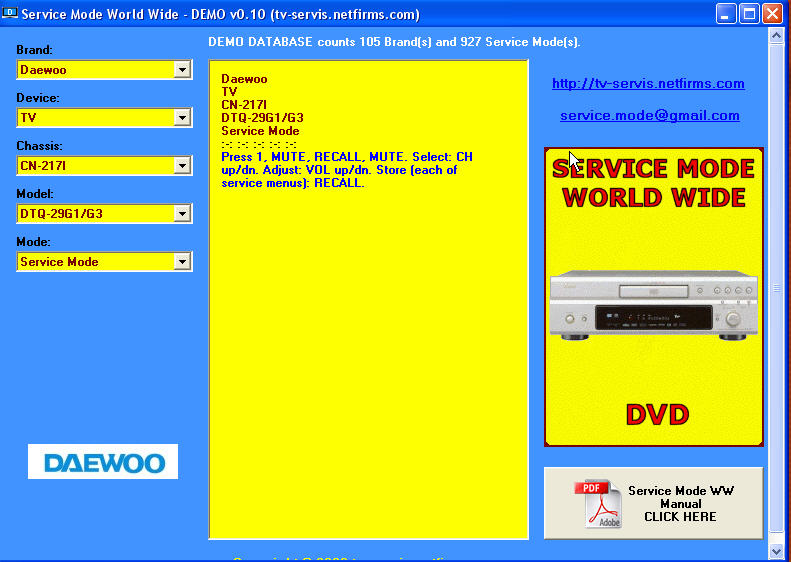Click the 'Service Mode' line in yellow panel
The height and width of the screenshot is (562, 791).
pos(260,131)
